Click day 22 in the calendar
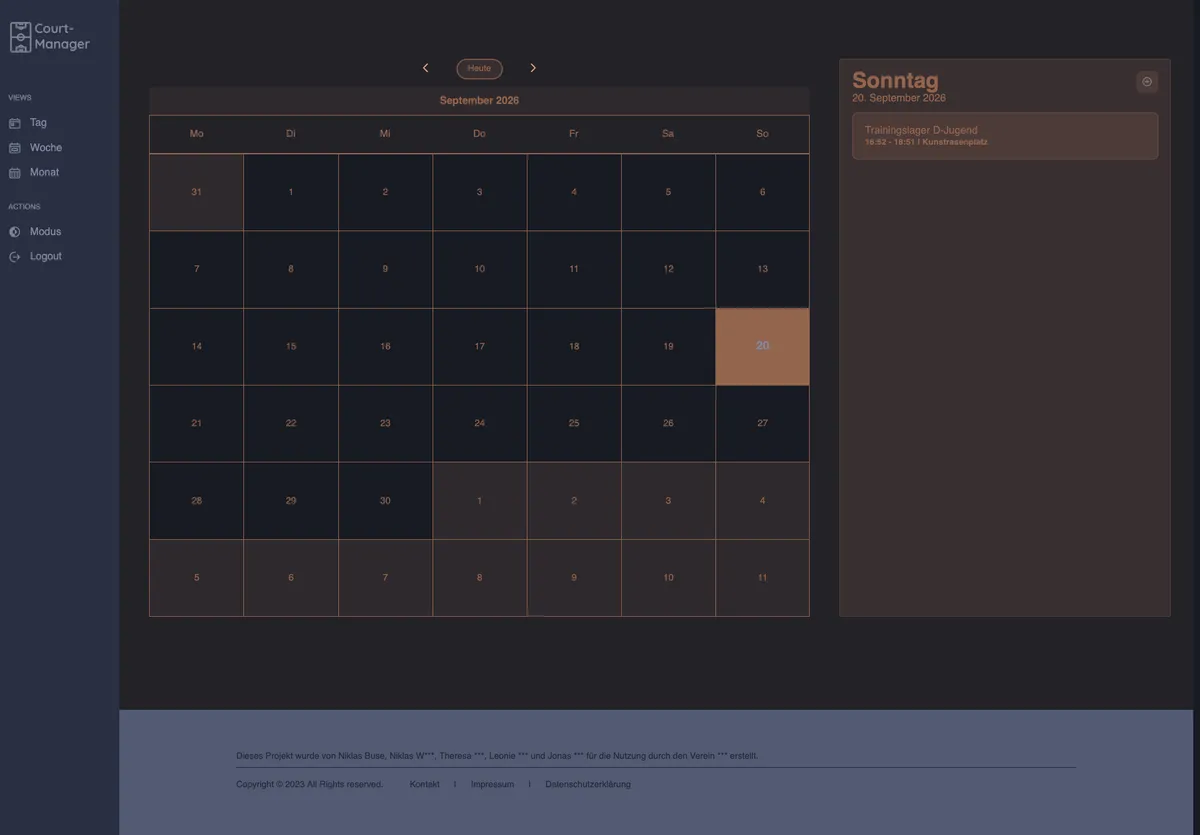 [291, 423]
